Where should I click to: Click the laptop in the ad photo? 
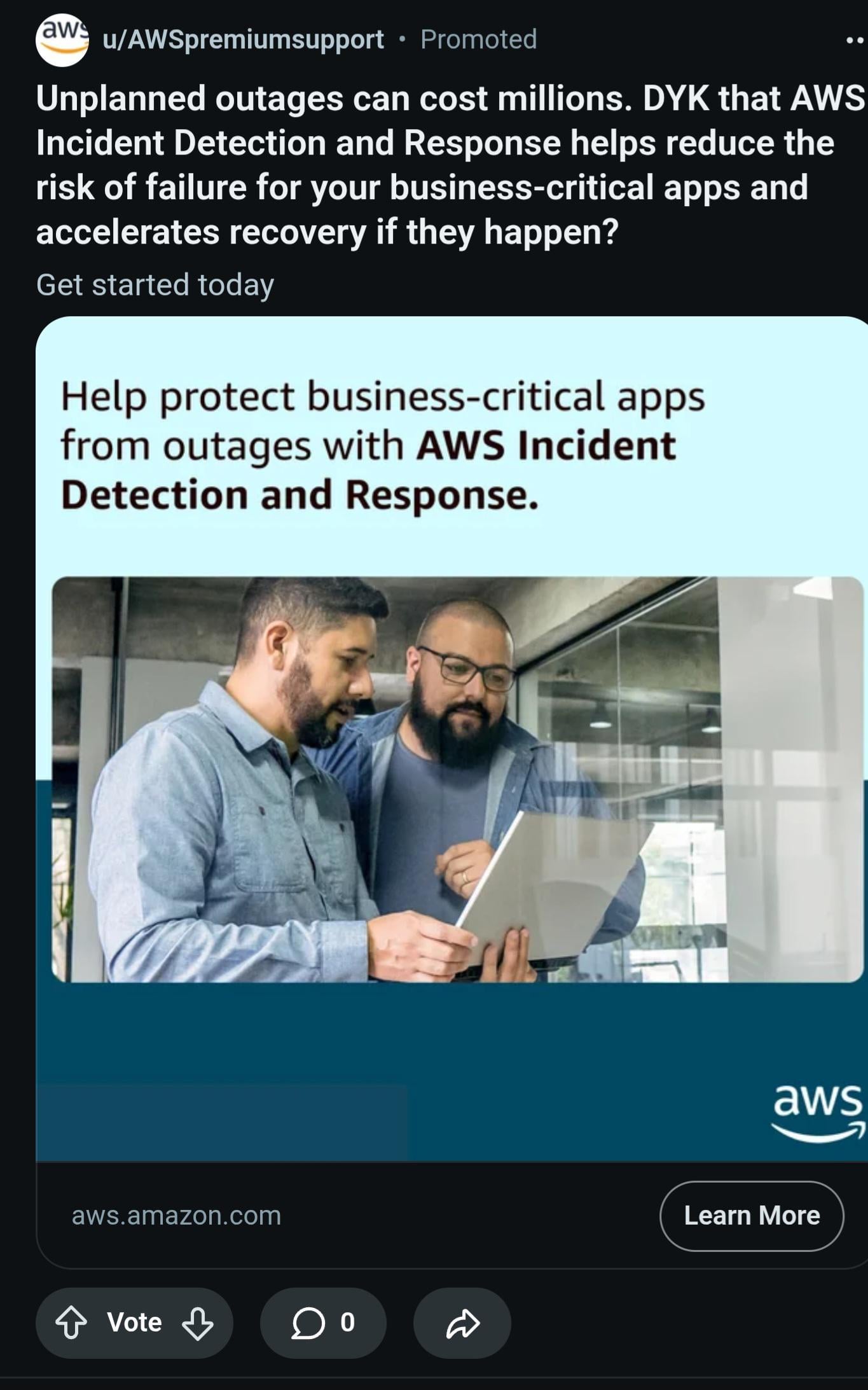pos(552,886)
